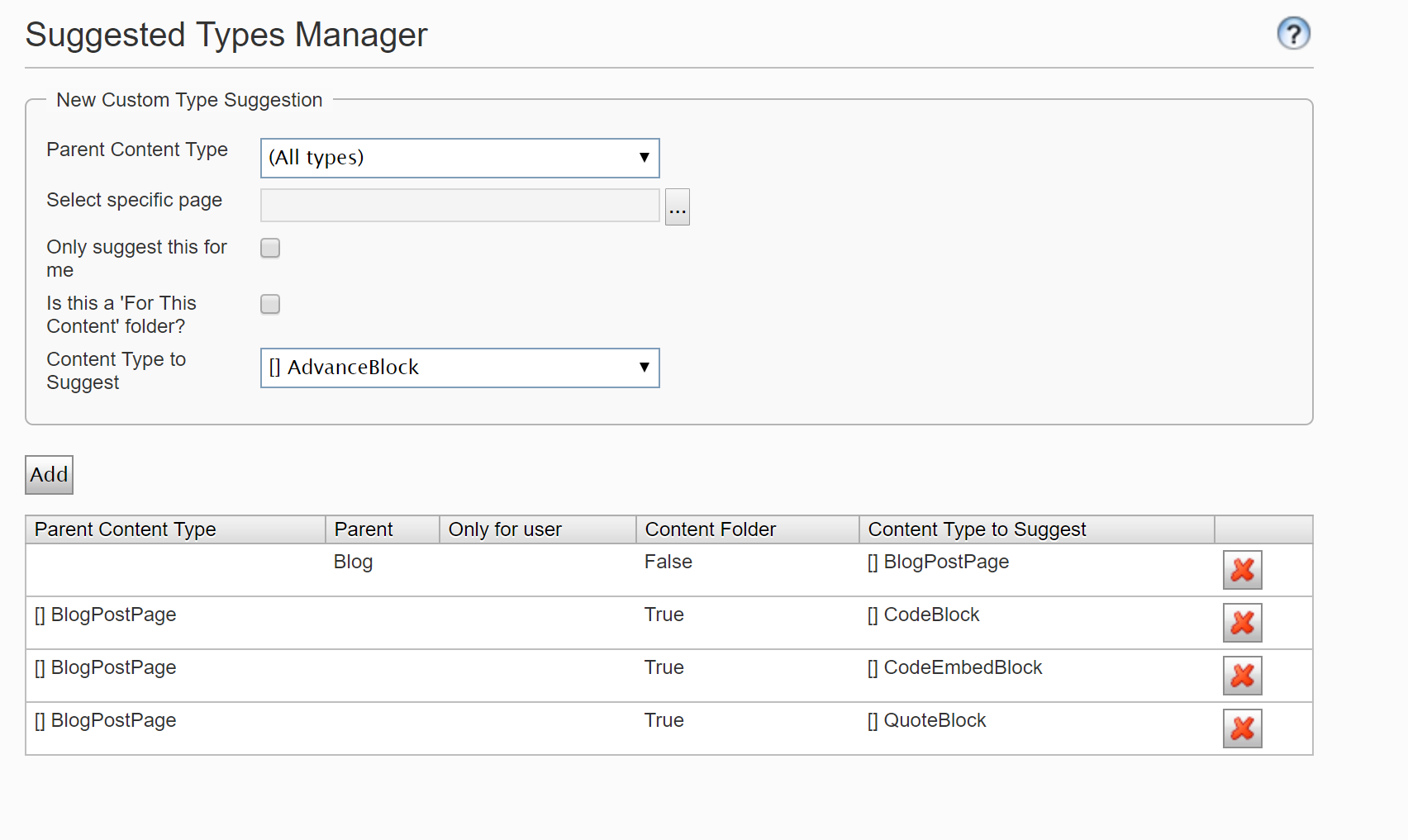Click the Content Type to Suggest header
The height and width of the screenshot is (840, 1408).
(977, 529)
